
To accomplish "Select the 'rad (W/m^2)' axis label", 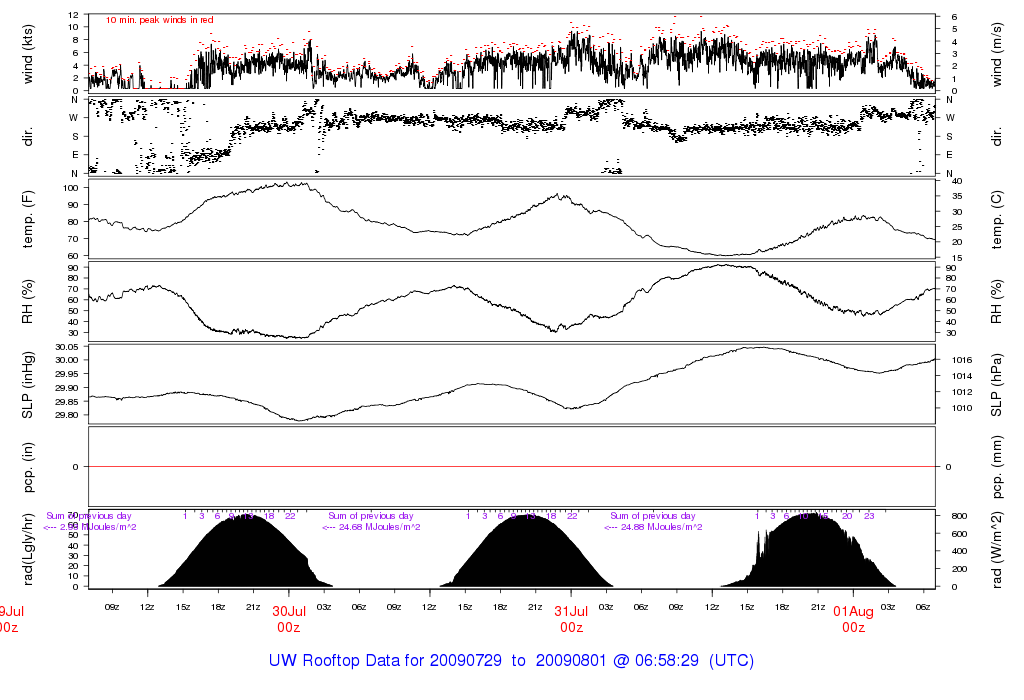I will point(996,549).
